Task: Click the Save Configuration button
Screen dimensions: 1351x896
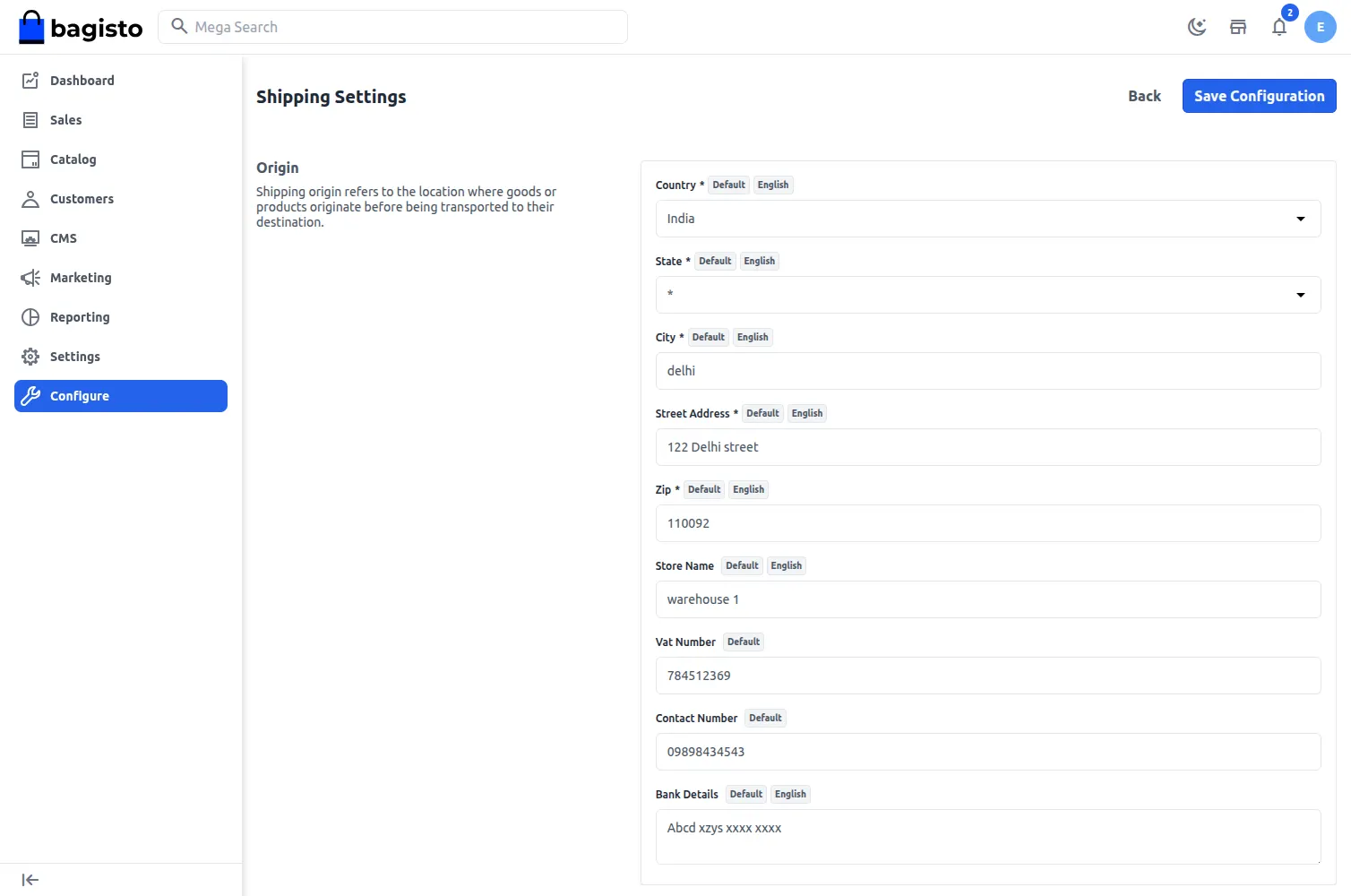Action: click(1259, 96)
